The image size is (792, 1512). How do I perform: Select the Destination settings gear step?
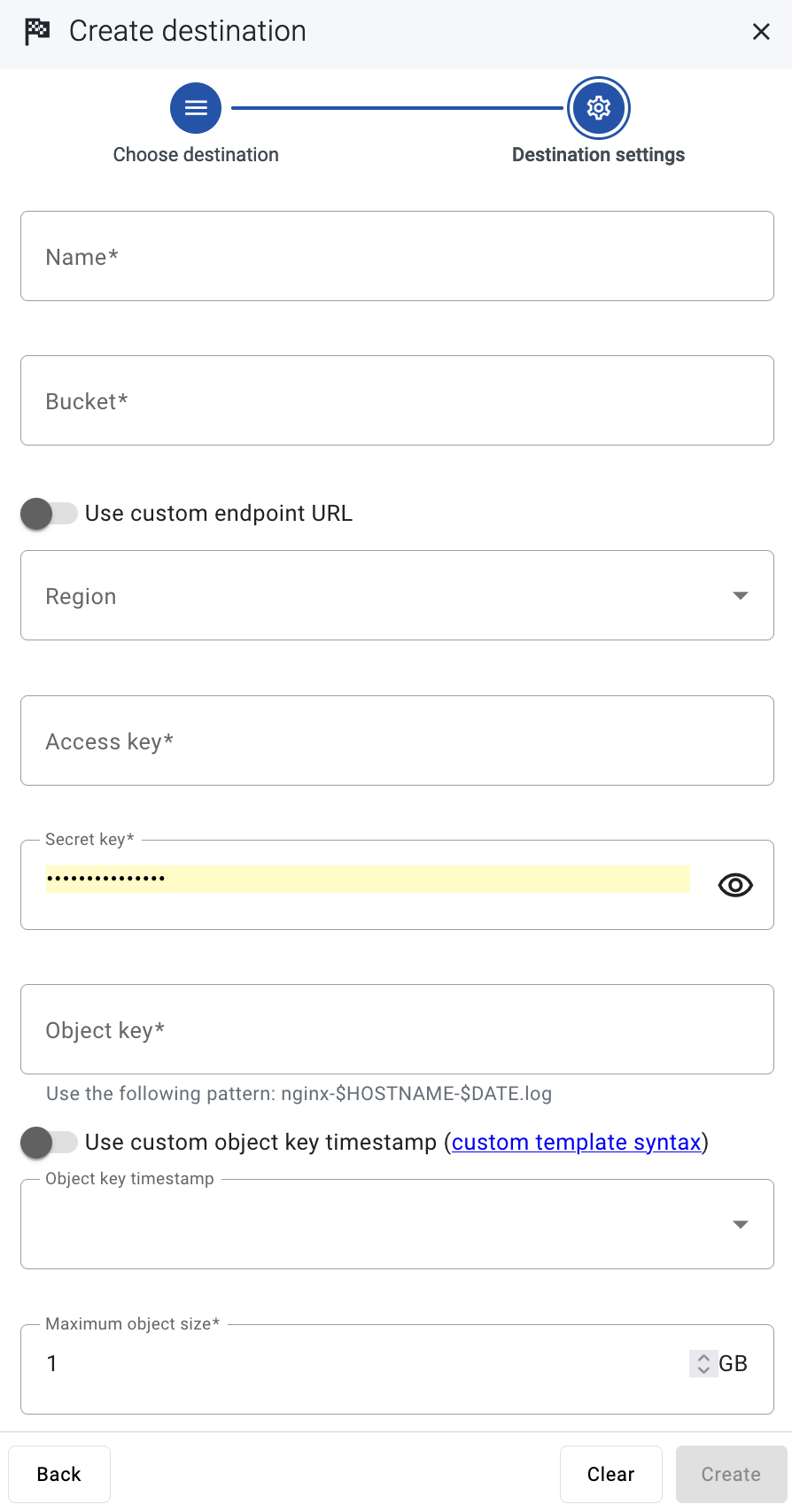click(599, 108)
